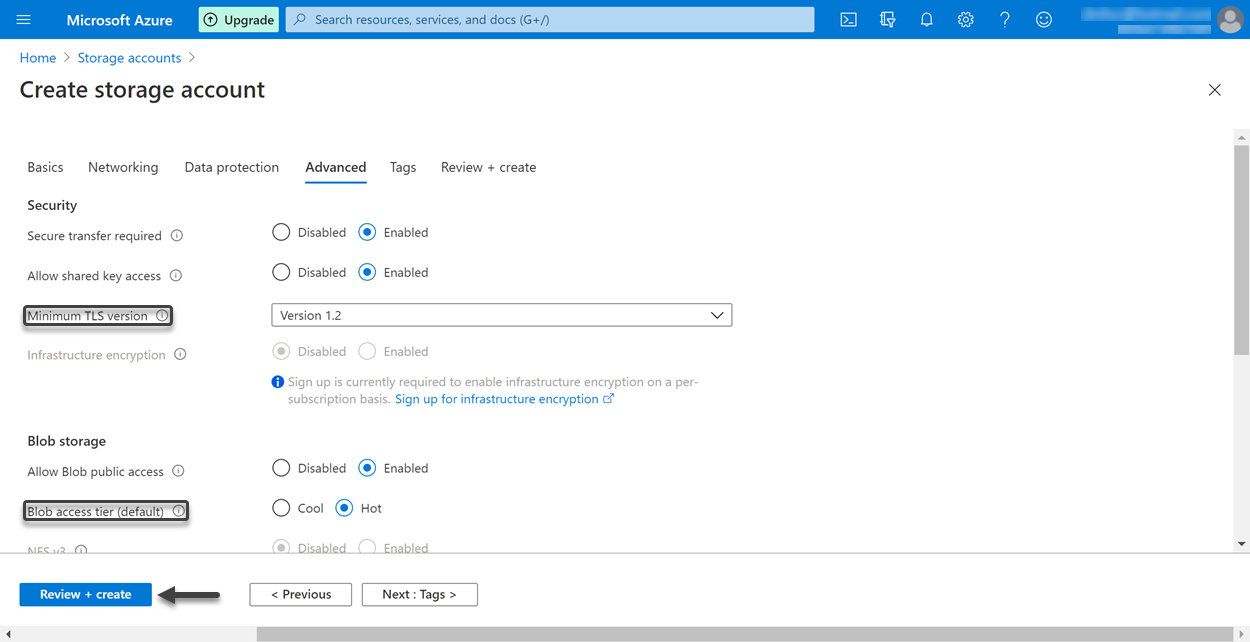Viewport: 1250px width, 642px height.
Task: Click the Next : Tags button
Action: click(420, 594)
